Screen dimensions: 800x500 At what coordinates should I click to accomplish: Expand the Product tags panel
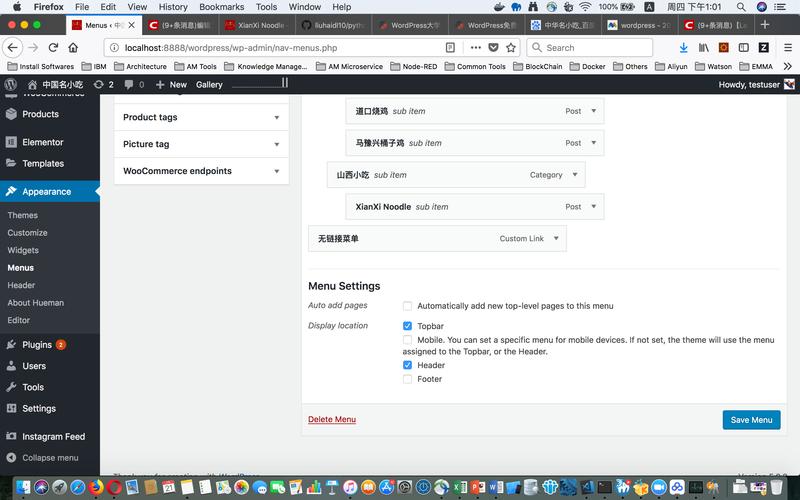coord(277,117)
